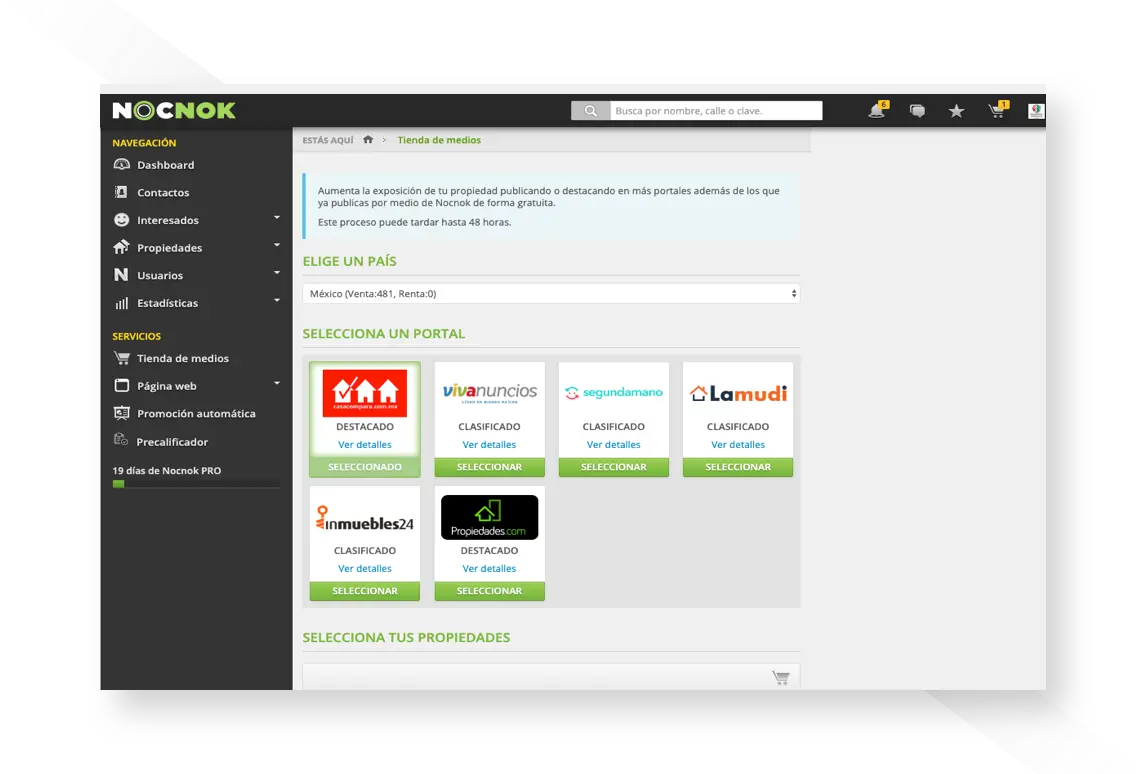Click the Nocnok PRO days progress bar
The image size is (1144, 774).
196,484
